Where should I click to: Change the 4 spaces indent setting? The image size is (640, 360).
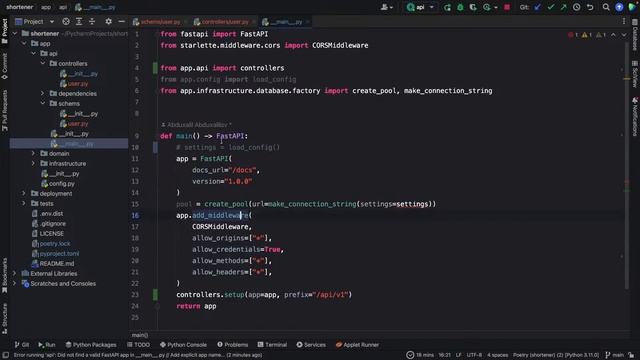[498, 355]
